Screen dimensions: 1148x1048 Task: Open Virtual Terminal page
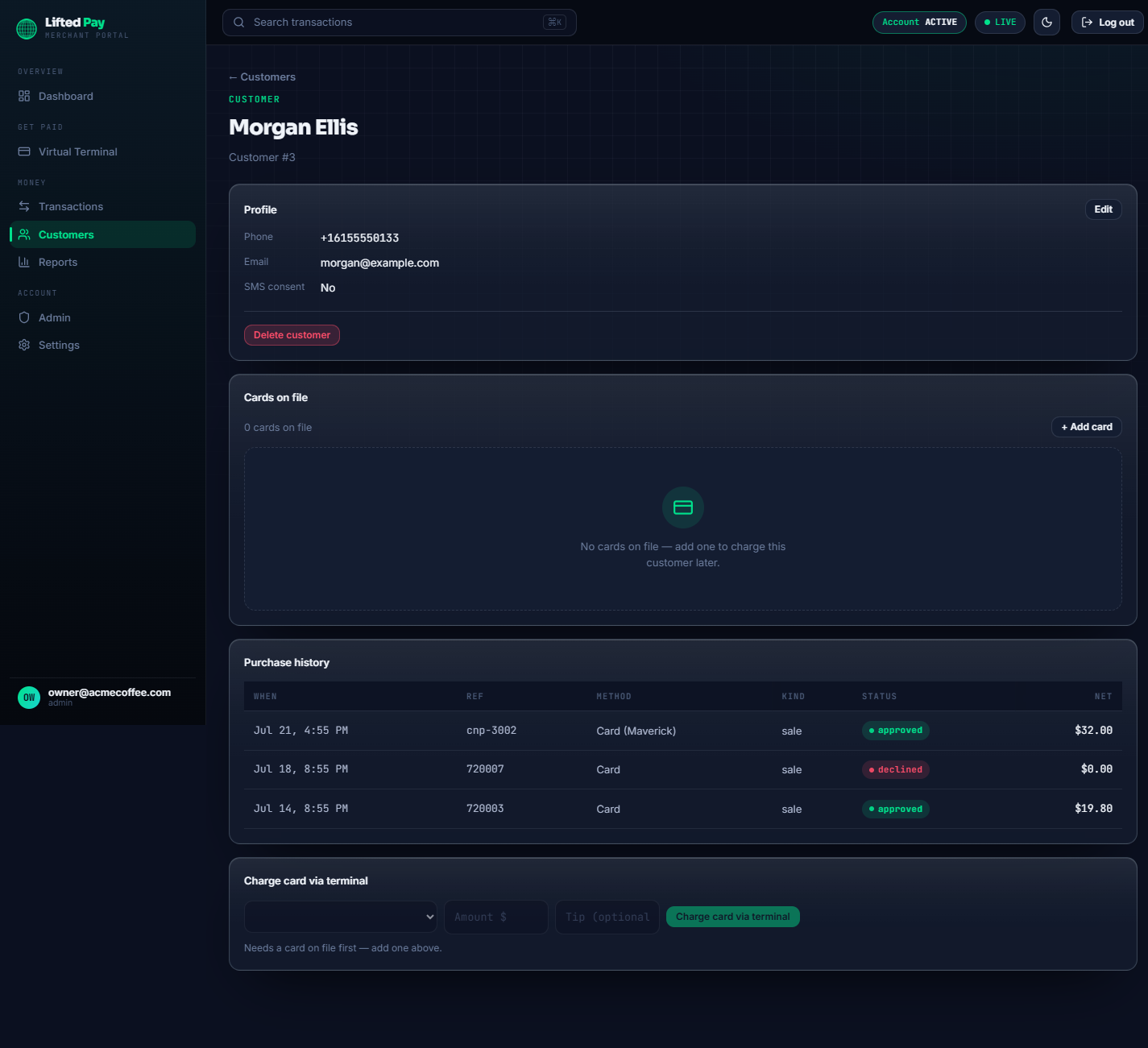coord(103,151)
